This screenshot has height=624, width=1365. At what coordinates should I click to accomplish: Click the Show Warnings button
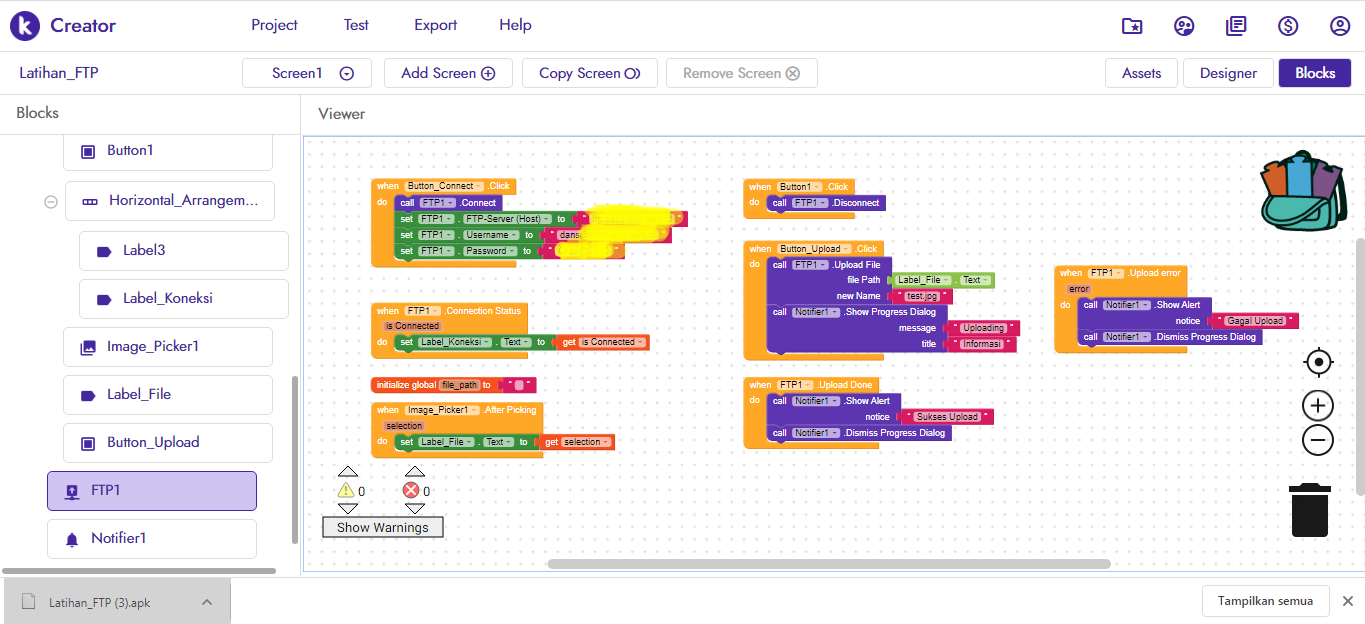pyautogui.click(x=382, y=527)
